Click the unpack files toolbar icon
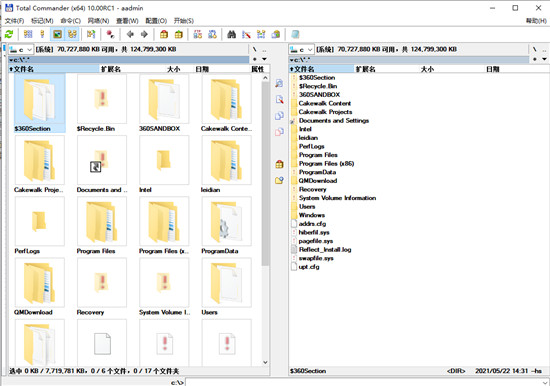 pos(179,34)
